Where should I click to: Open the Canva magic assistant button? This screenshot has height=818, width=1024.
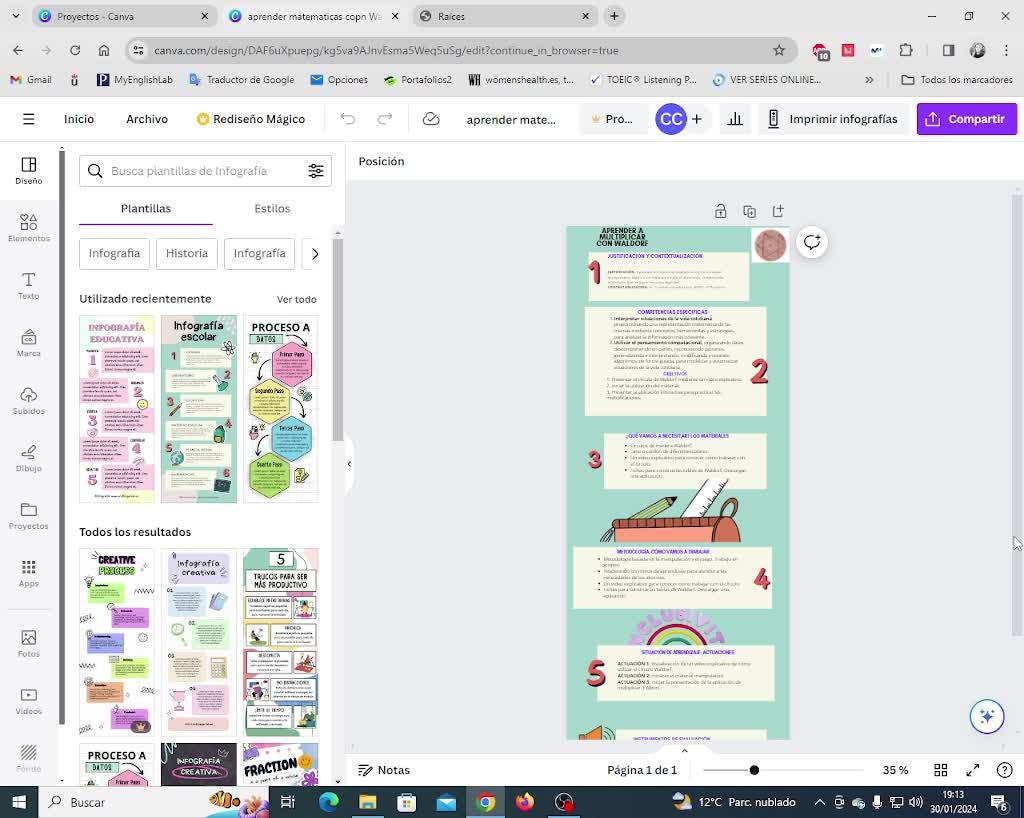[987, 716]
